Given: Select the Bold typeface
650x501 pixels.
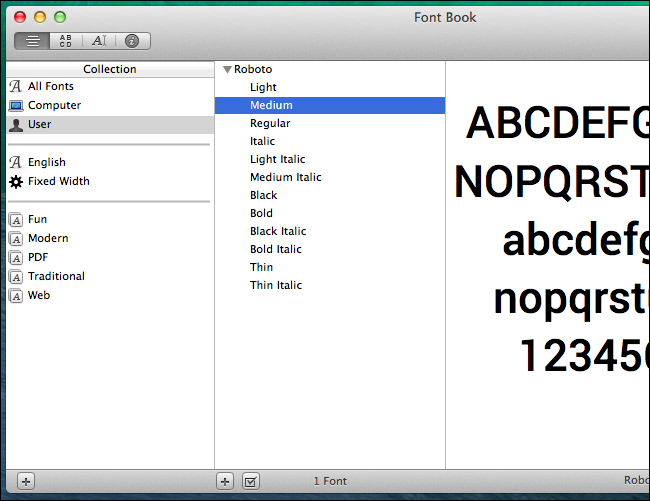Looking at the screenshot, I should (330, 213).
